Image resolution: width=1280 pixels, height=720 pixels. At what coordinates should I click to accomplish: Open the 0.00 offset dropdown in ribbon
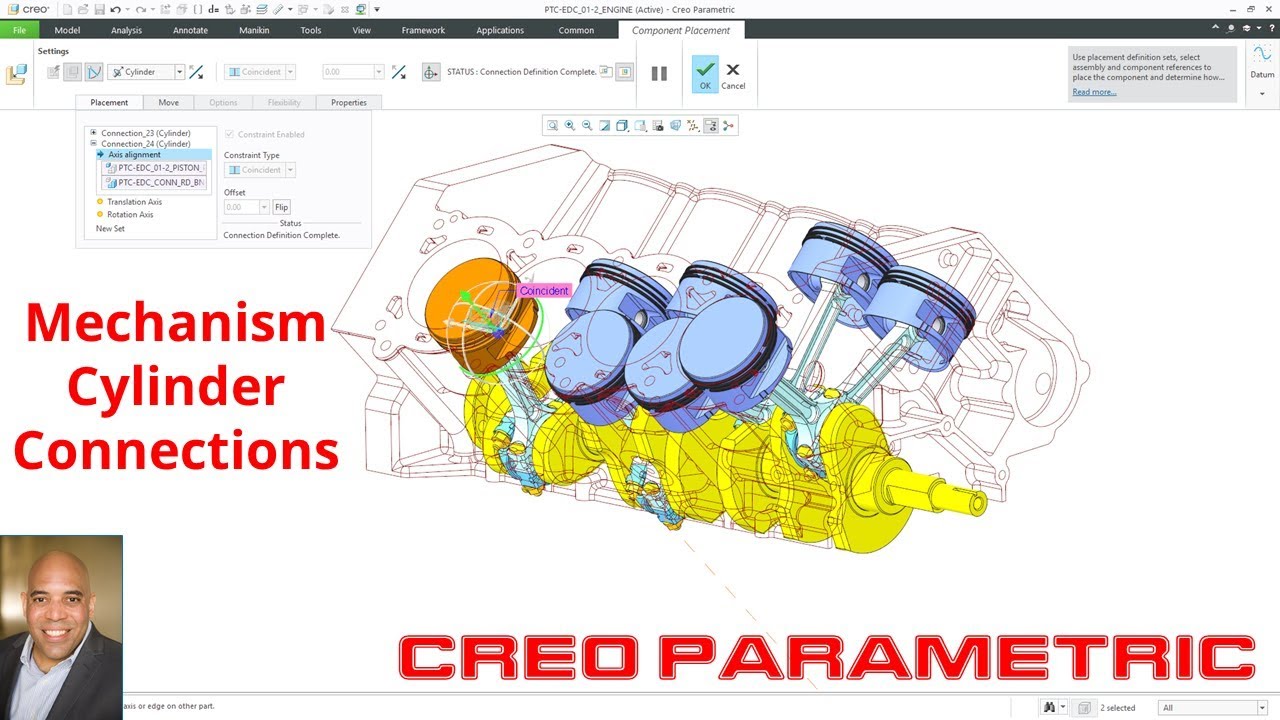click(x=379, y=72)
